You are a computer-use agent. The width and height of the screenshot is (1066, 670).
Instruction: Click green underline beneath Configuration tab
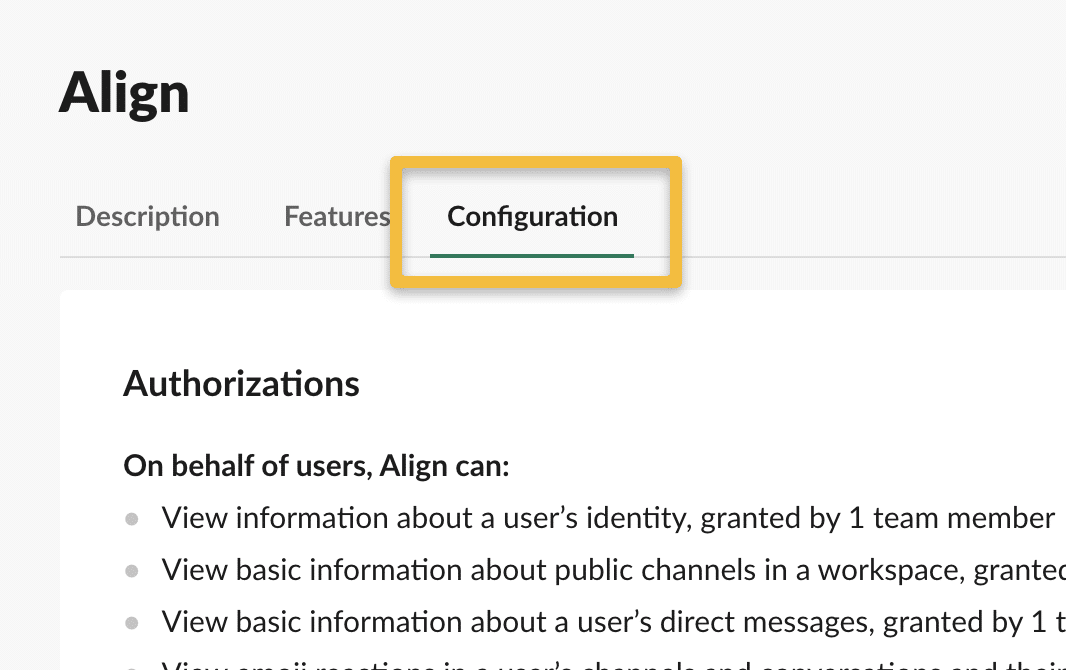532,255
